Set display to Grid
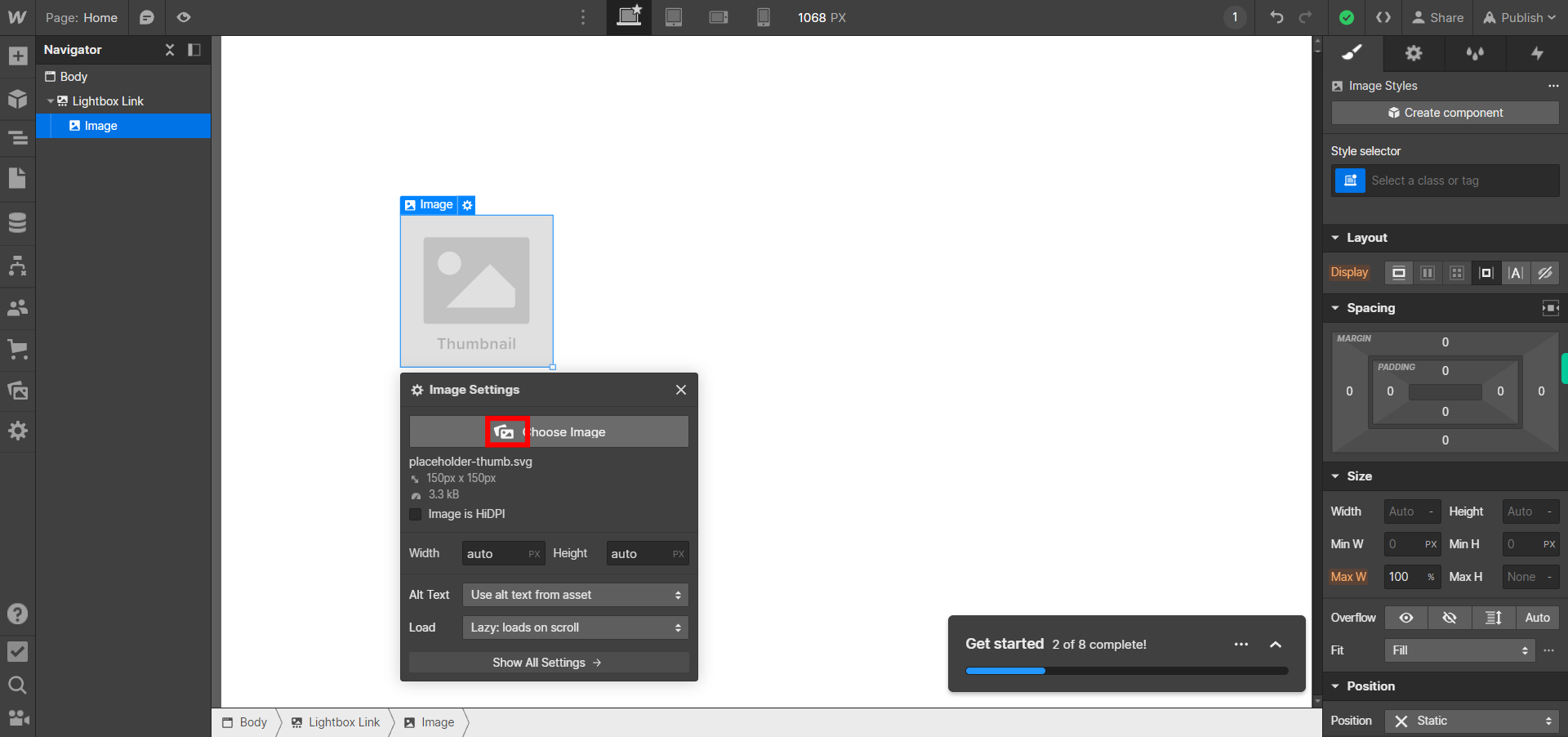The height and width of the screenshot is (737, 1568). click(1457, 273)
